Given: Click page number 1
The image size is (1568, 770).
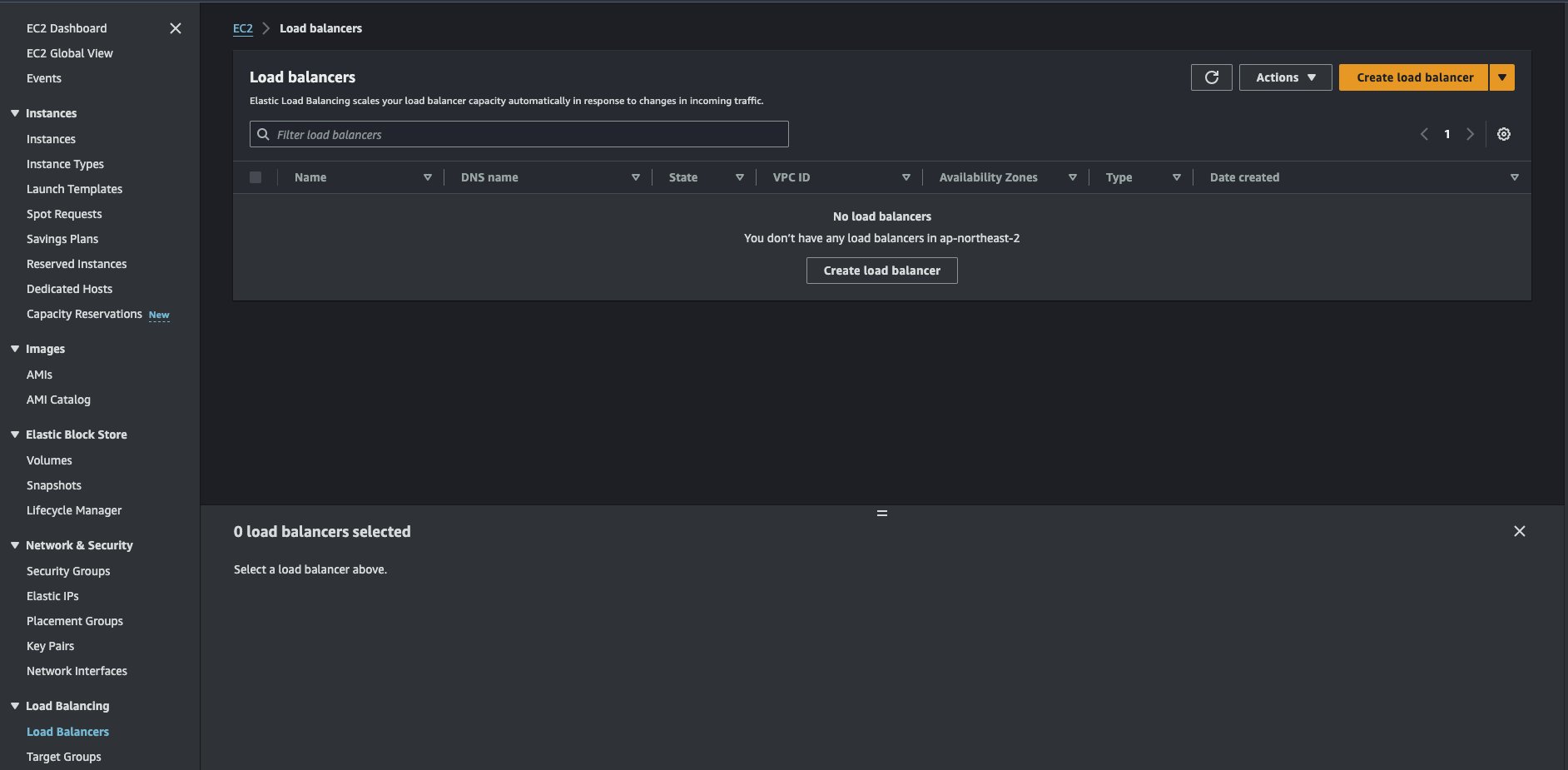Looking at the screenshot, I should tap(1447, 134).
